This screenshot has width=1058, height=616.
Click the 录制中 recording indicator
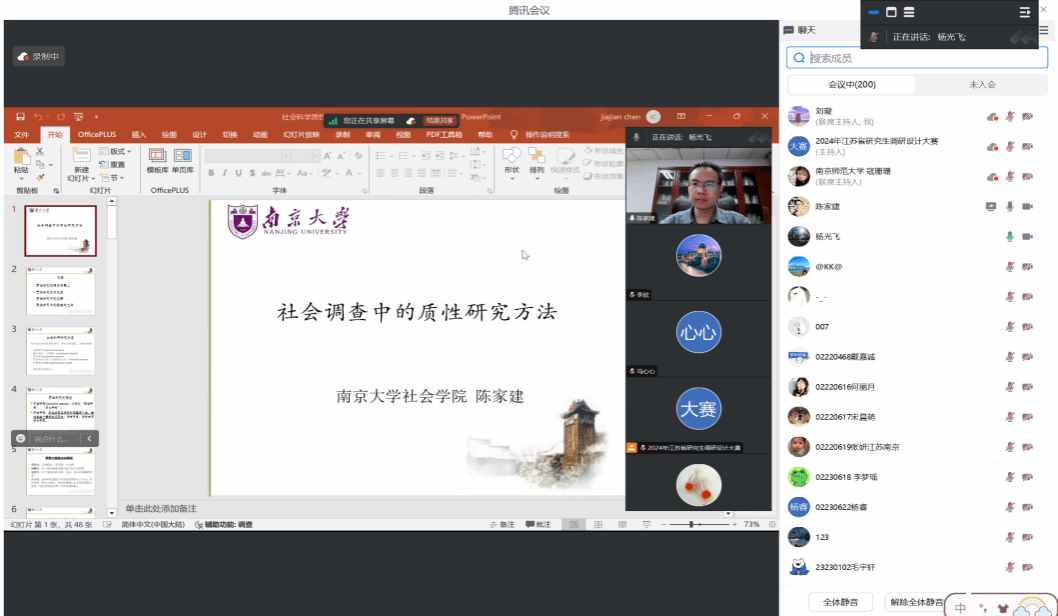click(x=38, y=57)
